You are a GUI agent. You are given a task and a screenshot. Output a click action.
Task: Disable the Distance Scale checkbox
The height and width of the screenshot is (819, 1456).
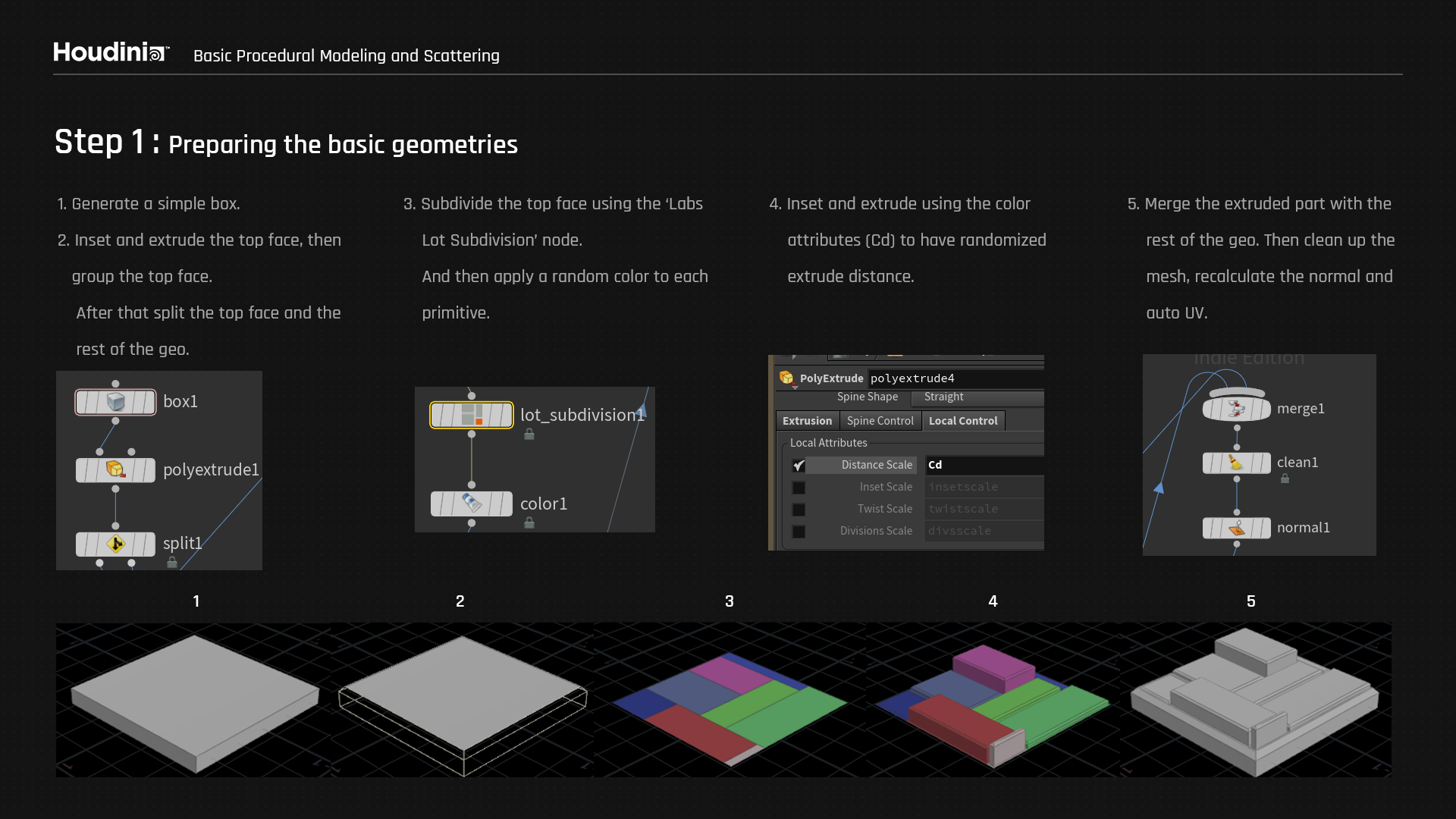pos(799,466)
